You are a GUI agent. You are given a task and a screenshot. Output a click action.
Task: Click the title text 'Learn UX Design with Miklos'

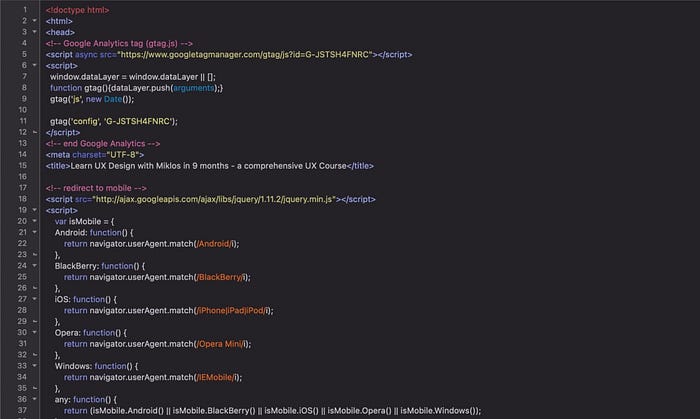125,166
